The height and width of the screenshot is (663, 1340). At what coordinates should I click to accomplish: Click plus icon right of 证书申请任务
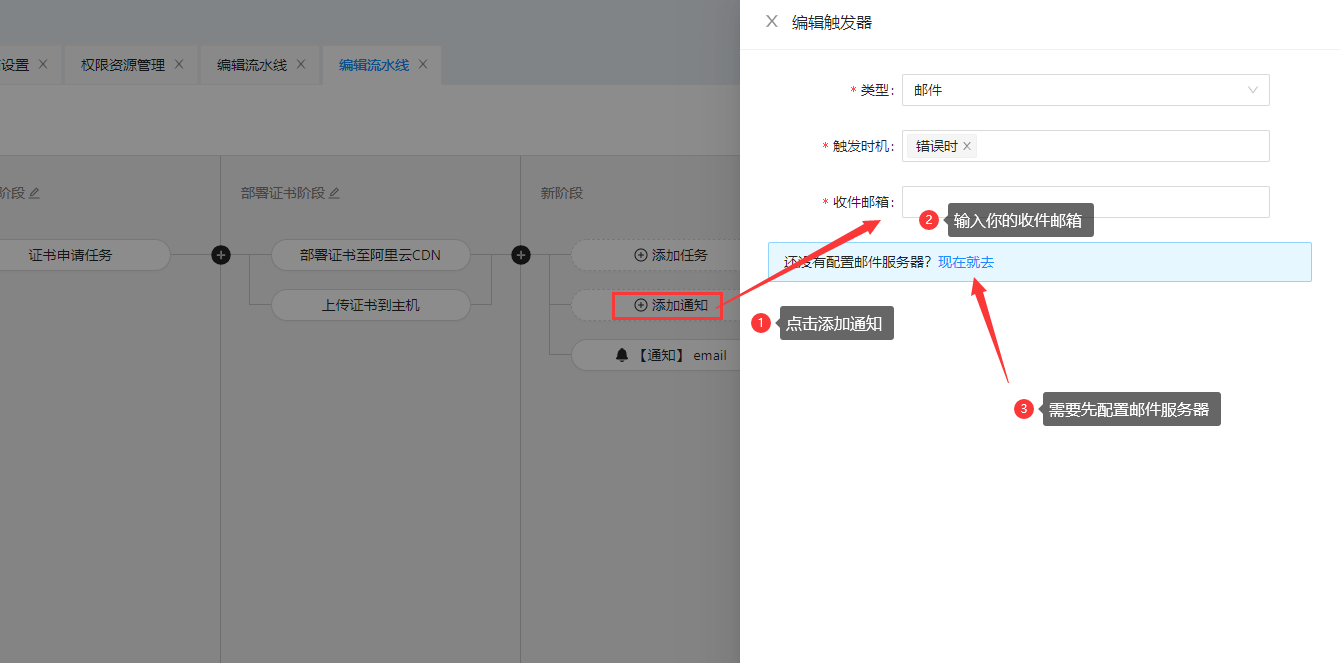coord(221,255)
